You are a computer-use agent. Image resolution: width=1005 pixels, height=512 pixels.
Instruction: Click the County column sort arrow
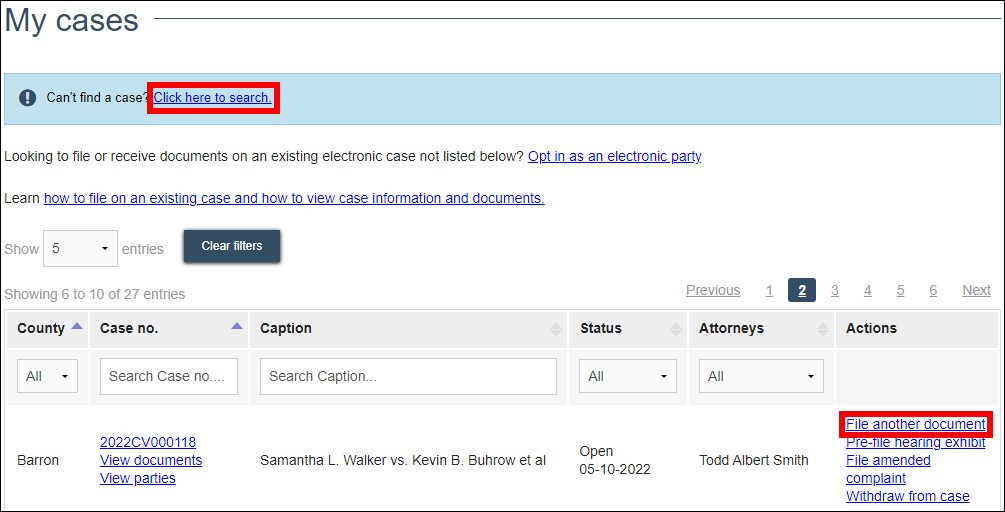(77, 327)
